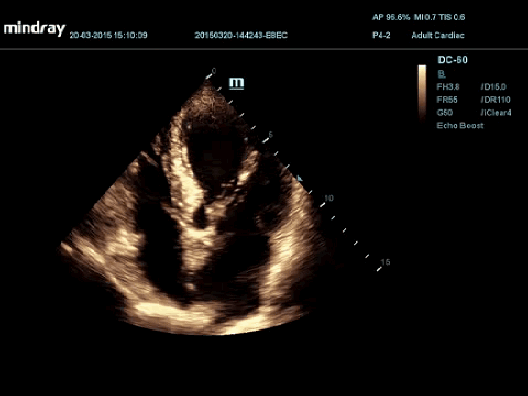The width and height of the screenshot is (528, 396).
Task: Click the FR55 frame rate parameter
Action: point(447,100)
